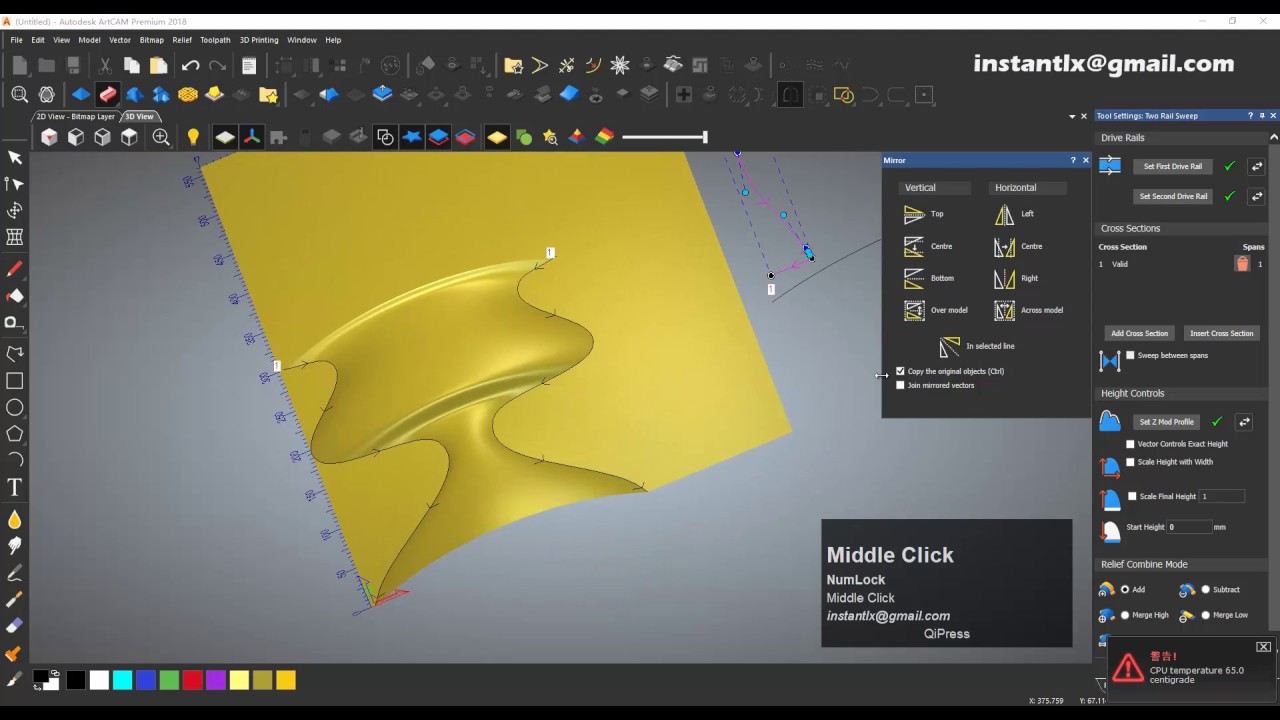Mirror vertically using the Top icon
This screenshot has width=1280, height=720.
(914, 214)
